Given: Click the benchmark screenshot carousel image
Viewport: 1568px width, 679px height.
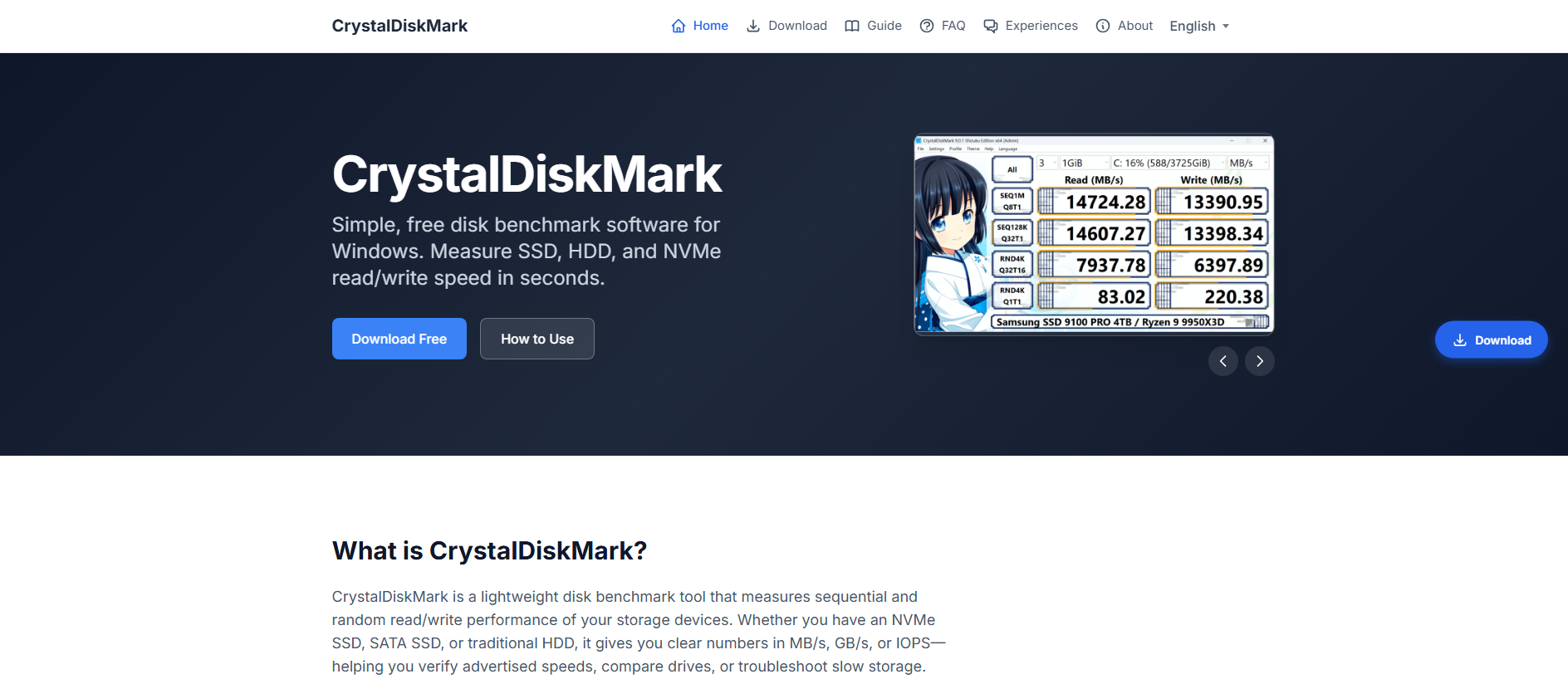Looking at the screenshot, I should (1094, 234).
